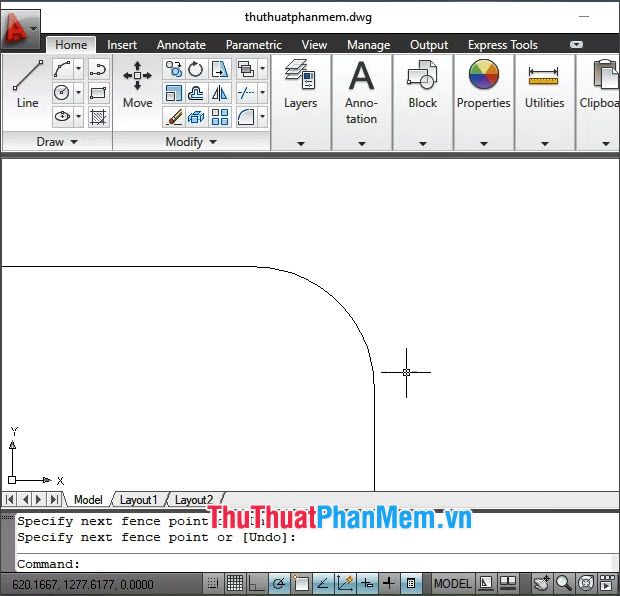Open the AutoCAD application menu button
The height and width of the screenshot is (596, 620).
[20, 29]
